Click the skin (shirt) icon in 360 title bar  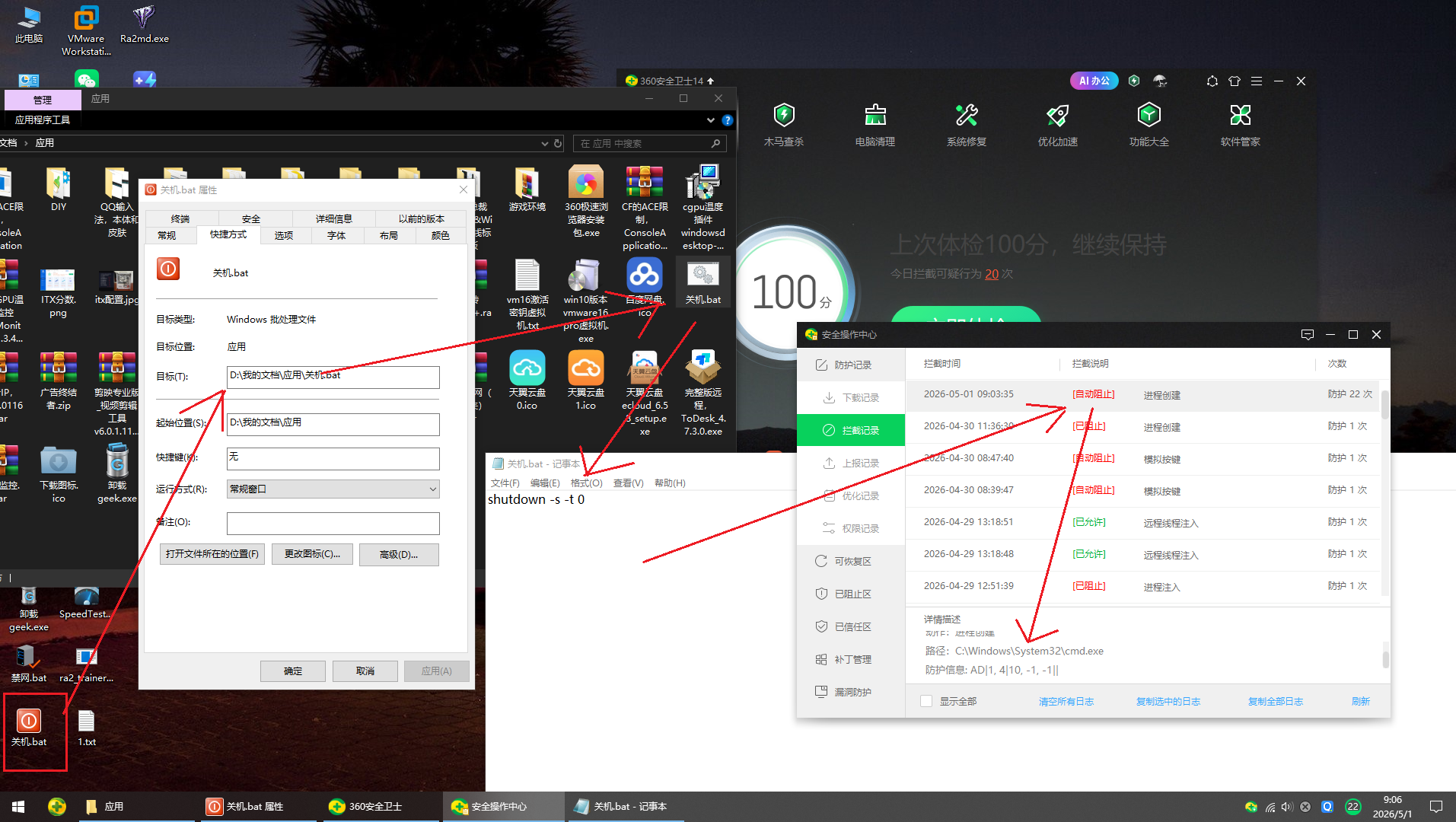(x=1235, y=81)
